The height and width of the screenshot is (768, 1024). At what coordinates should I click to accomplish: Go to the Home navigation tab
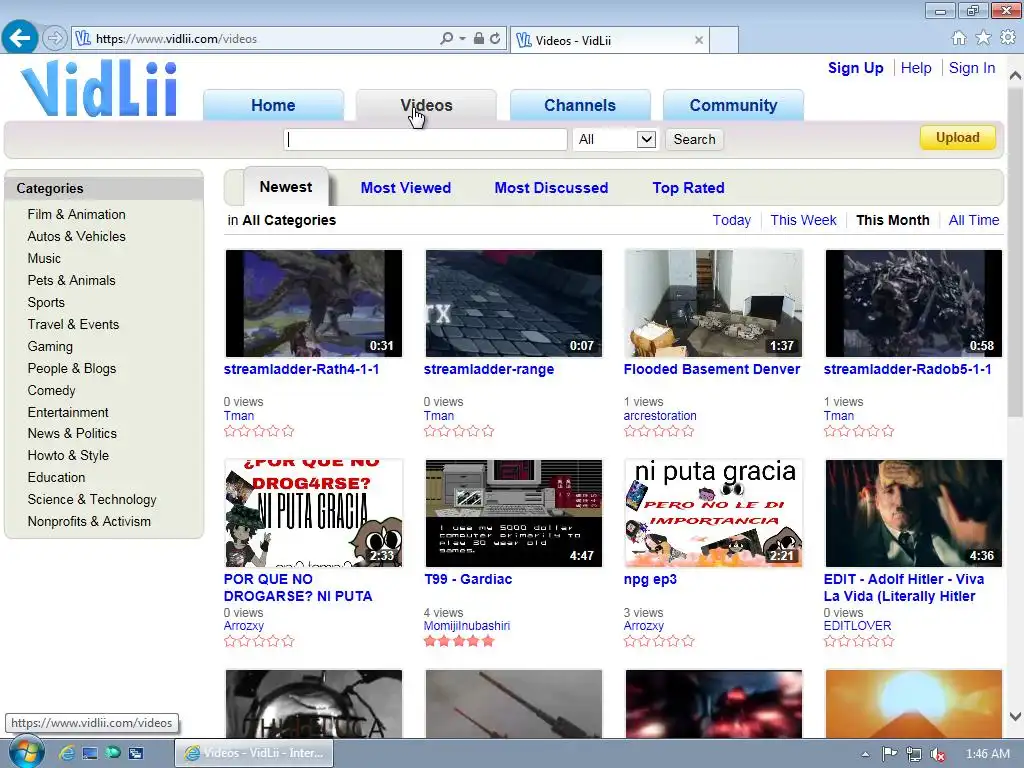pos(273,105)
